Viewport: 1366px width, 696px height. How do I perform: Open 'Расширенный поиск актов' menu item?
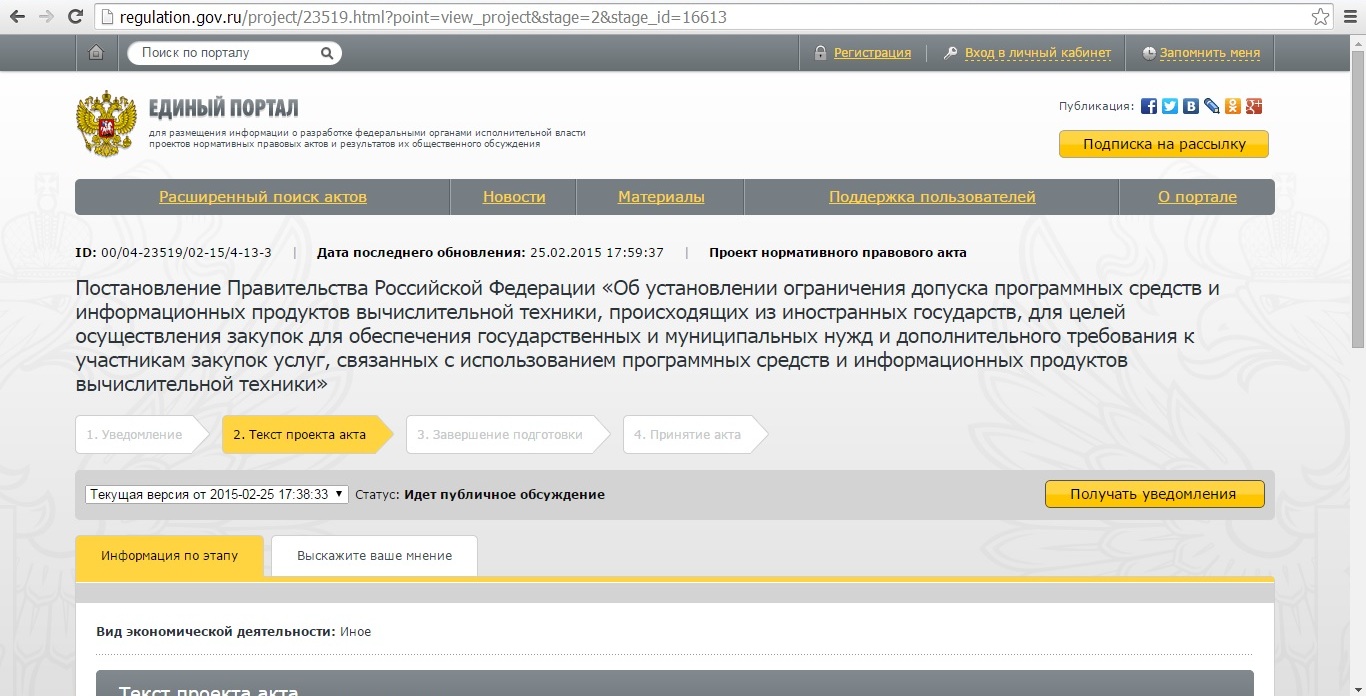click(263, 197)
